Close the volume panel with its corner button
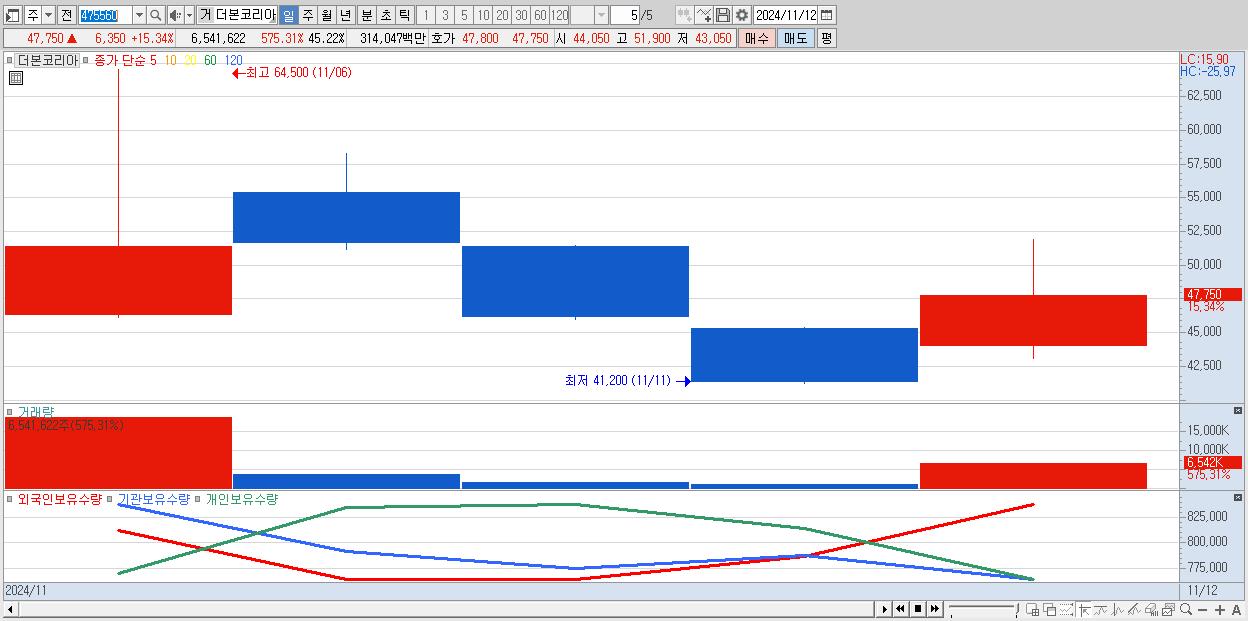Screen dimensions: 1248x621 [x=1238, y=411]
